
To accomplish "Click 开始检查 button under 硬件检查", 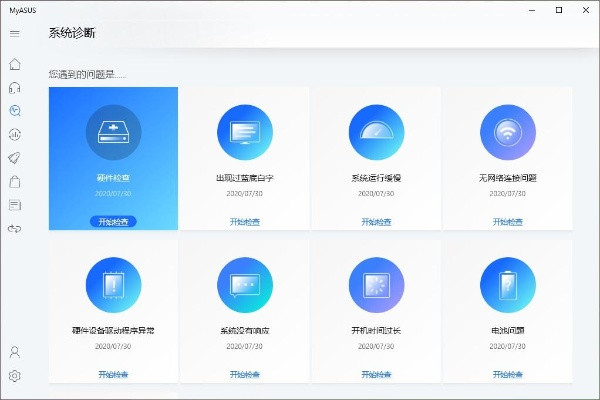I will point(113,221).
